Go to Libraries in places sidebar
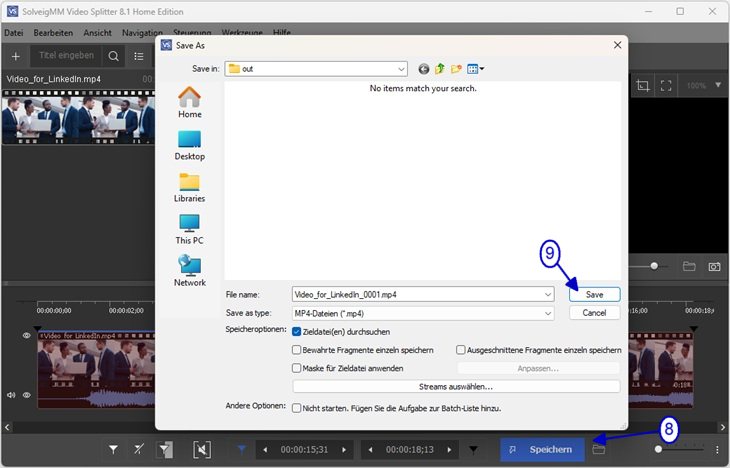 coord(189,187)
